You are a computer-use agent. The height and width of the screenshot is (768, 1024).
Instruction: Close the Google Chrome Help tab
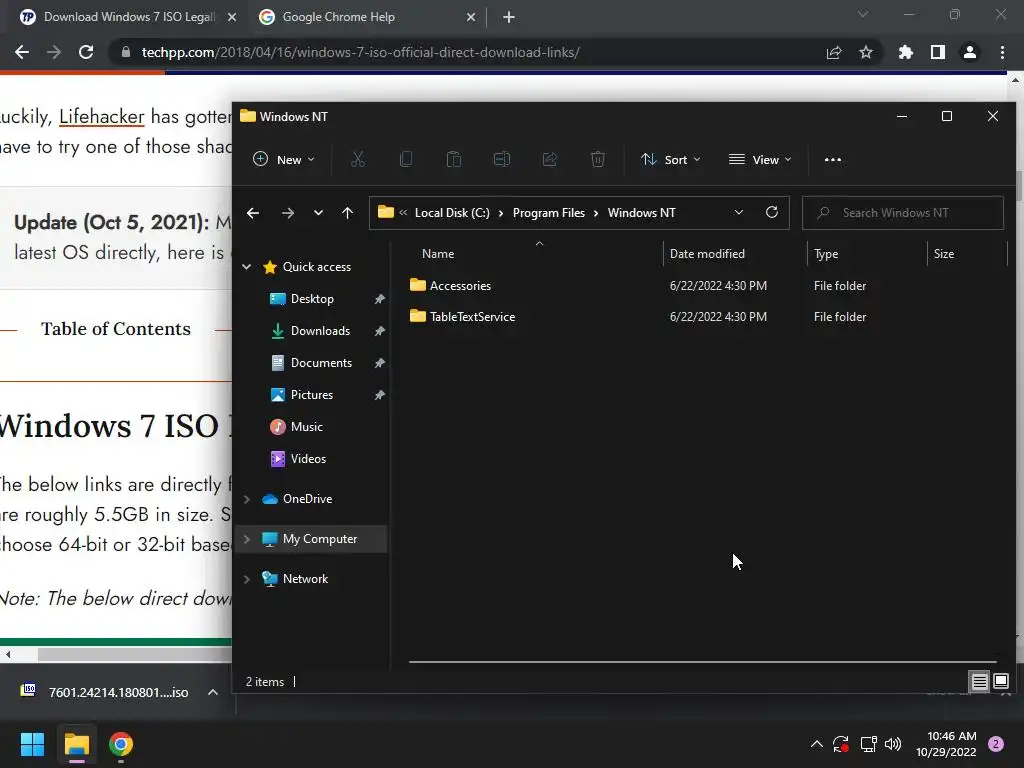pyautogui.click(x=471, y=17)
